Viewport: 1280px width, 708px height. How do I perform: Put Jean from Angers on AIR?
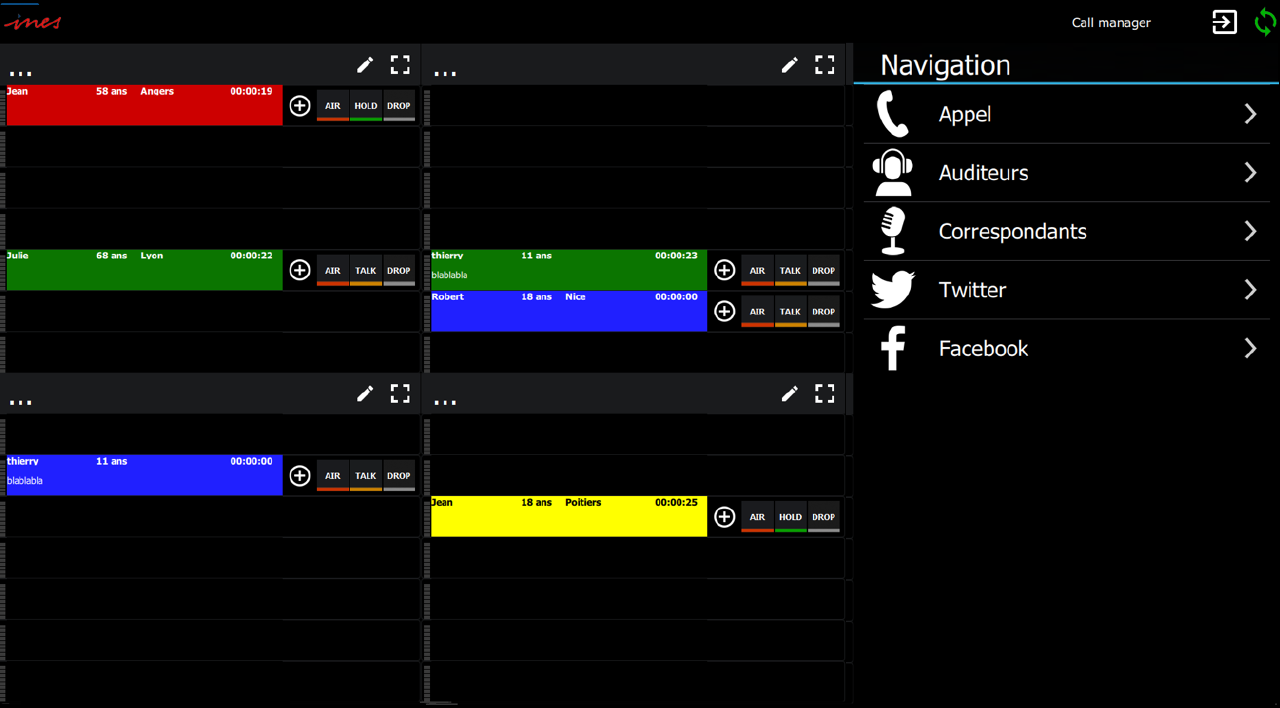333,105
